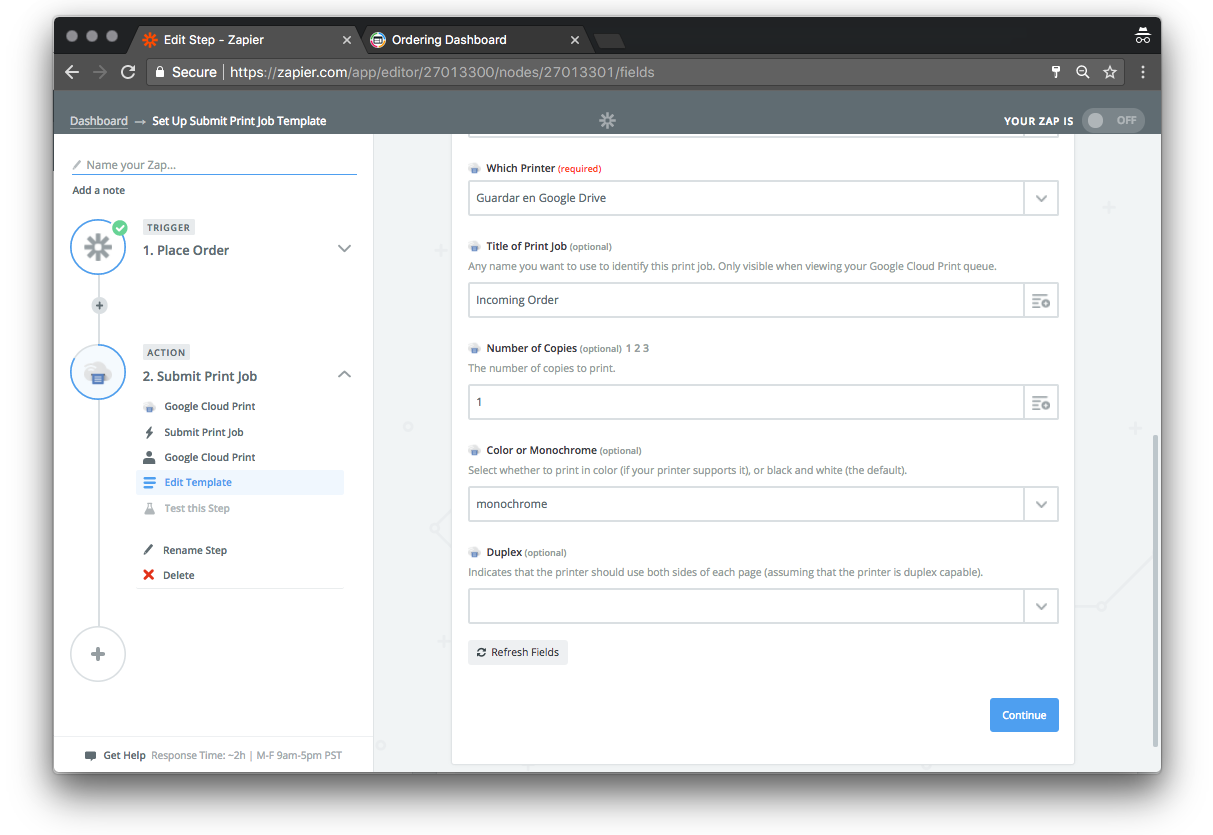
Task: Open Chrome three-dot menu
Action: pos(1143,72)
